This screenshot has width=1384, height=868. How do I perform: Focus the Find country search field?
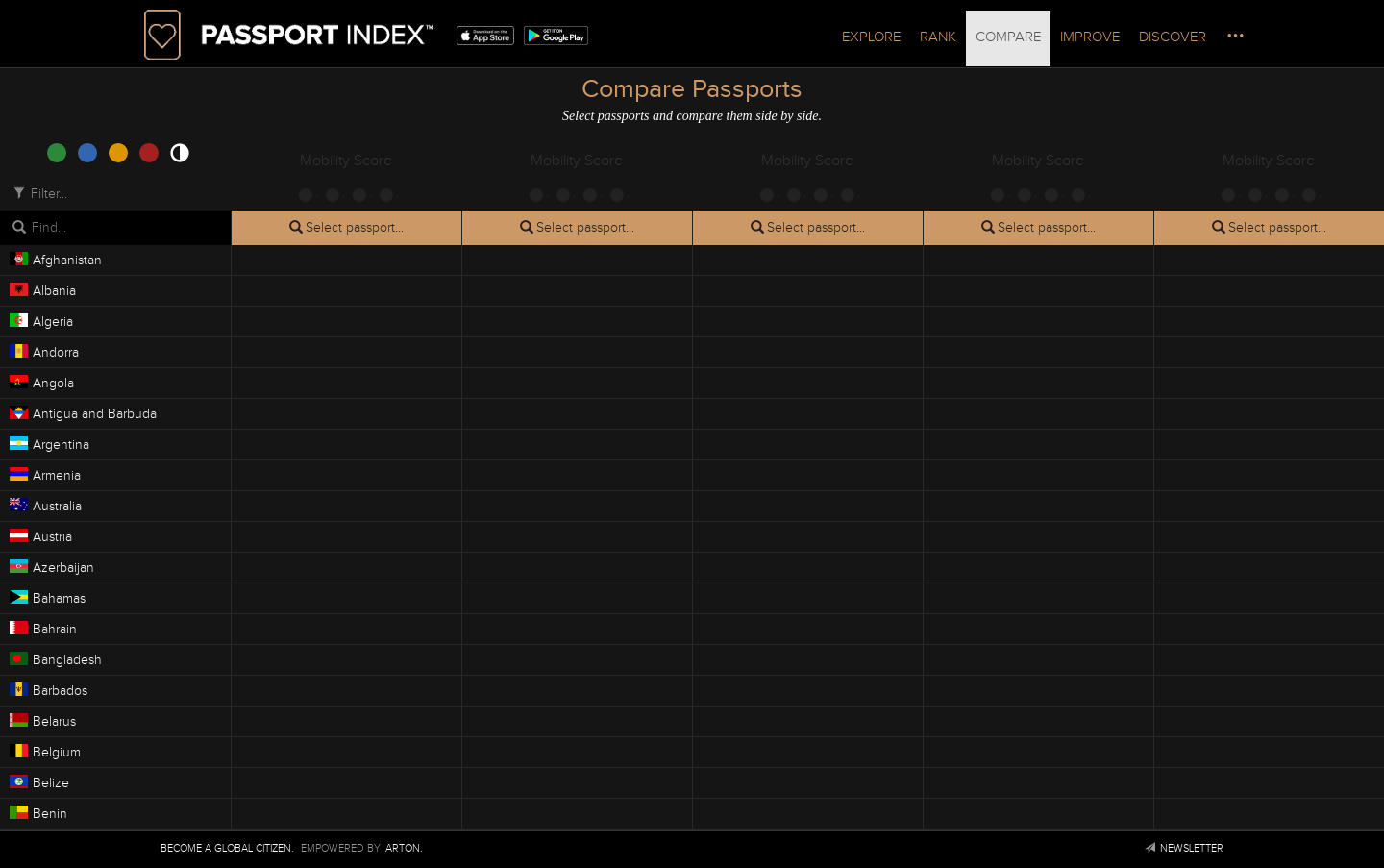coord(115,228)
